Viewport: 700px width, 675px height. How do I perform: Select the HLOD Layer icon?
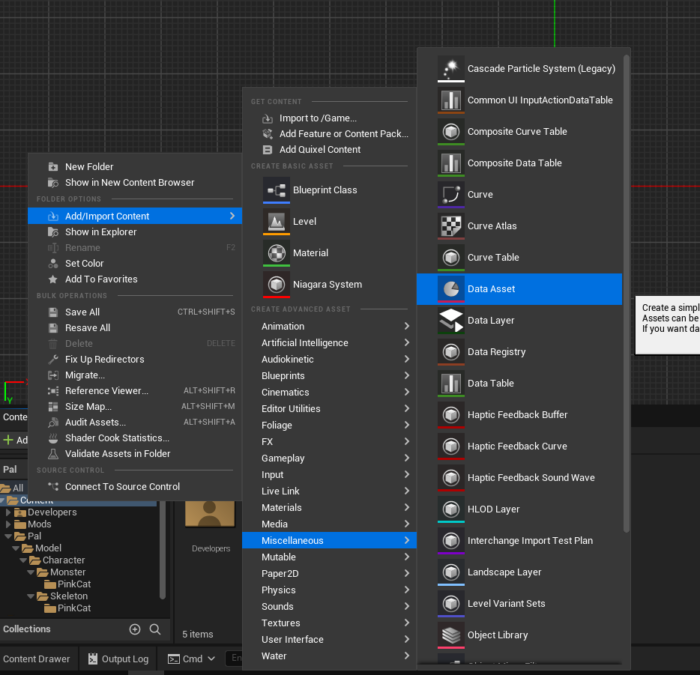tap(451, 509)
